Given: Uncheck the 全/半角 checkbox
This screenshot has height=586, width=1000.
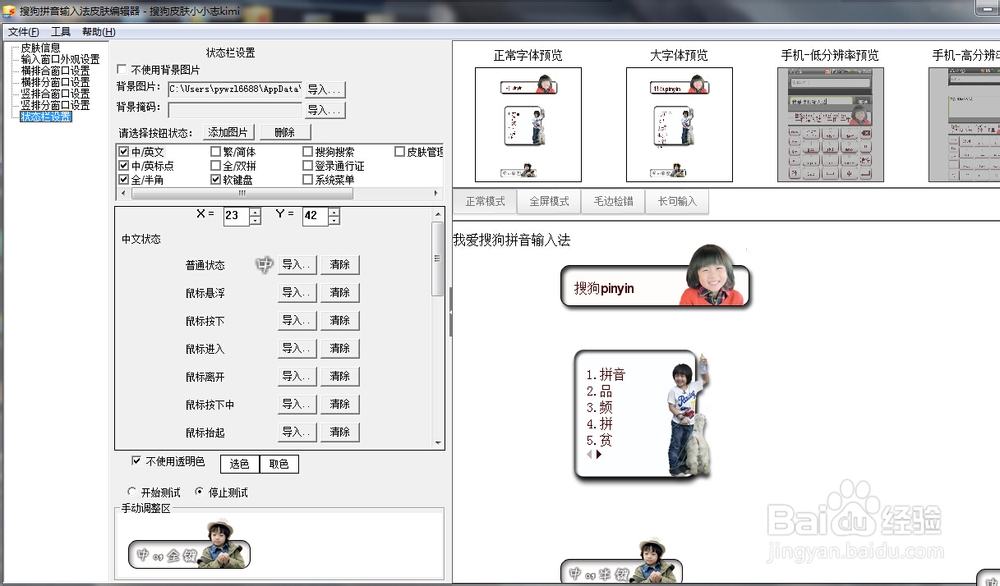Looking at the screenshot, I should (x=124, y=180).
